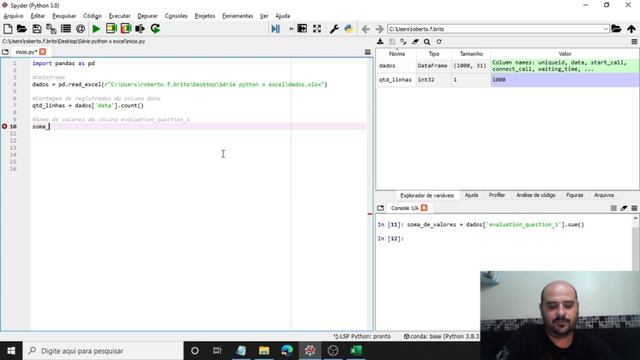The width and height of the screenshot is (640, 360).
Task: Search variables by name
Action: (427, 42)
